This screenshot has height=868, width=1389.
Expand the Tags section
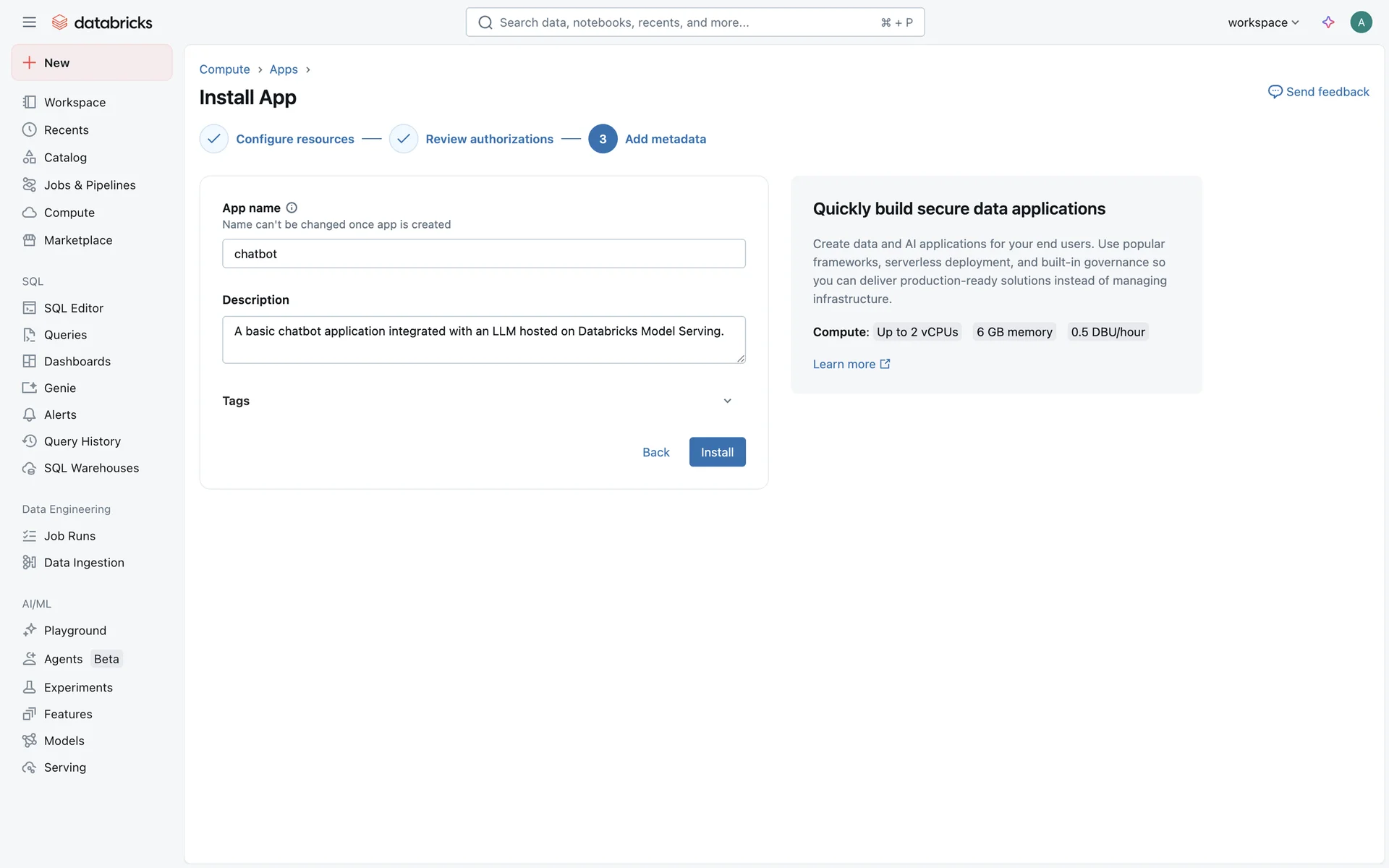pyautogui.click(x=727, y=401)
